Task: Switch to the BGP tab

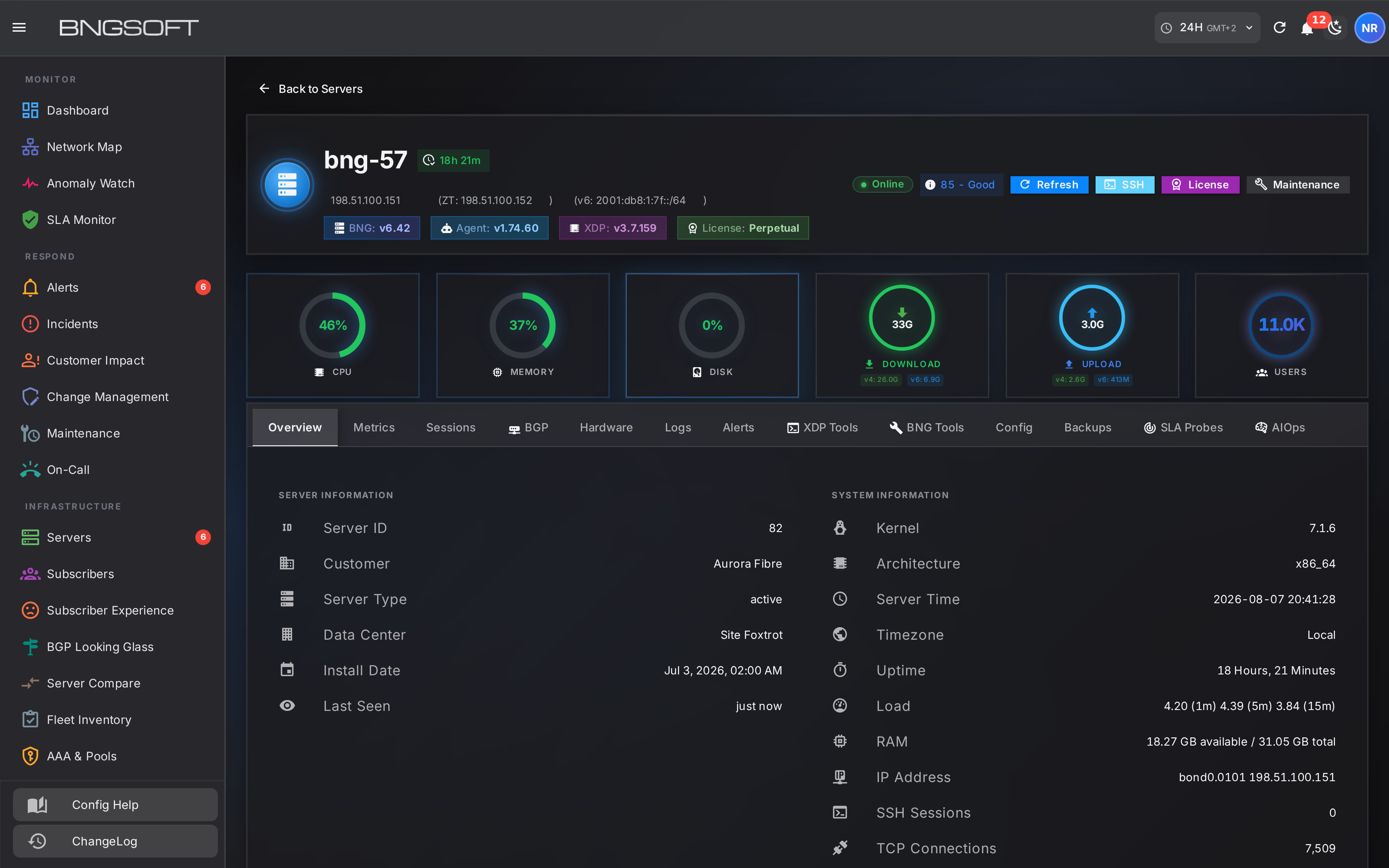Action: [528, 427]
